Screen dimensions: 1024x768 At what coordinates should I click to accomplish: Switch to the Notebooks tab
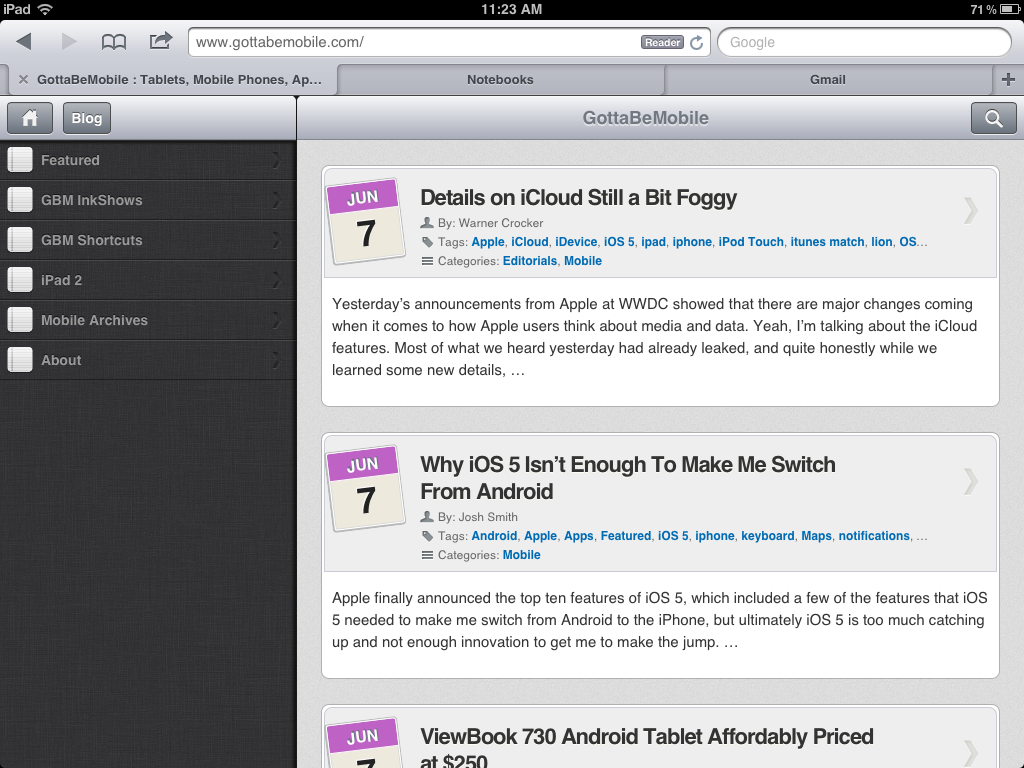click(x=500, y=80)
